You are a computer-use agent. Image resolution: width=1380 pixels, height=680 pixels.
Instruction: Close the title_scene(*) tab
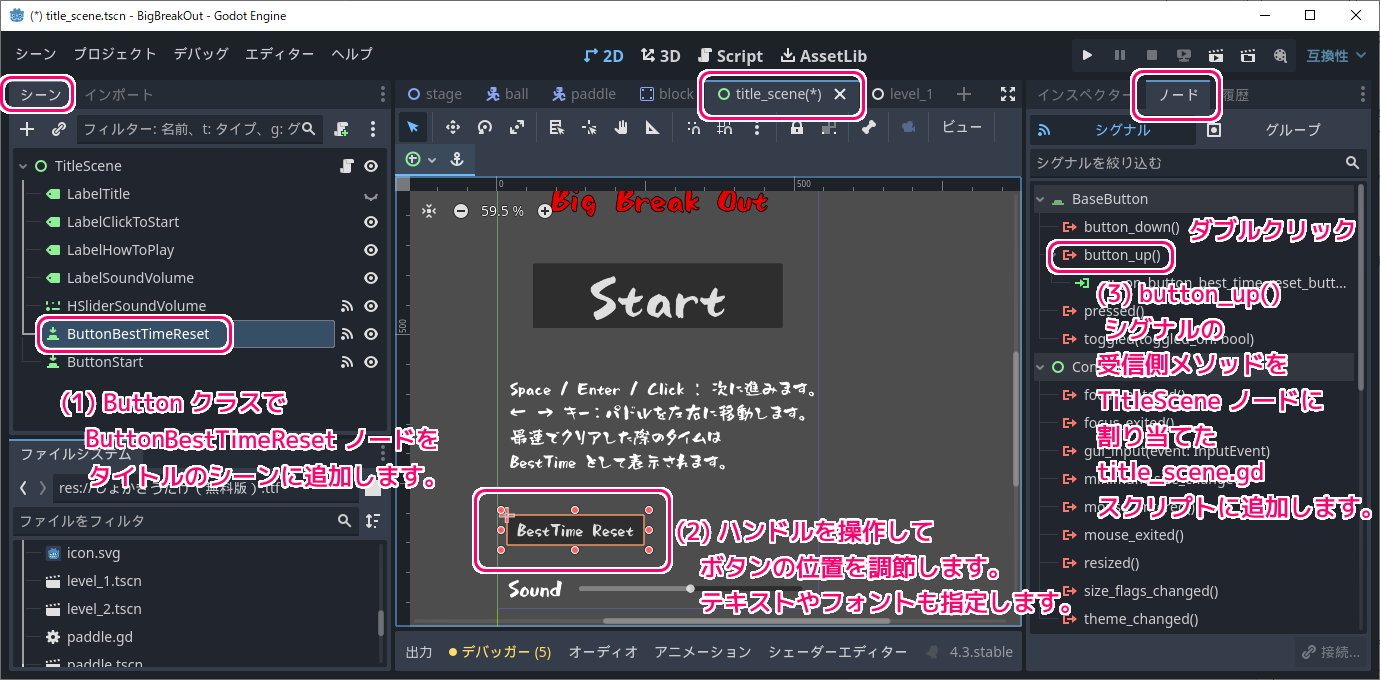click(x=840, y=94)
